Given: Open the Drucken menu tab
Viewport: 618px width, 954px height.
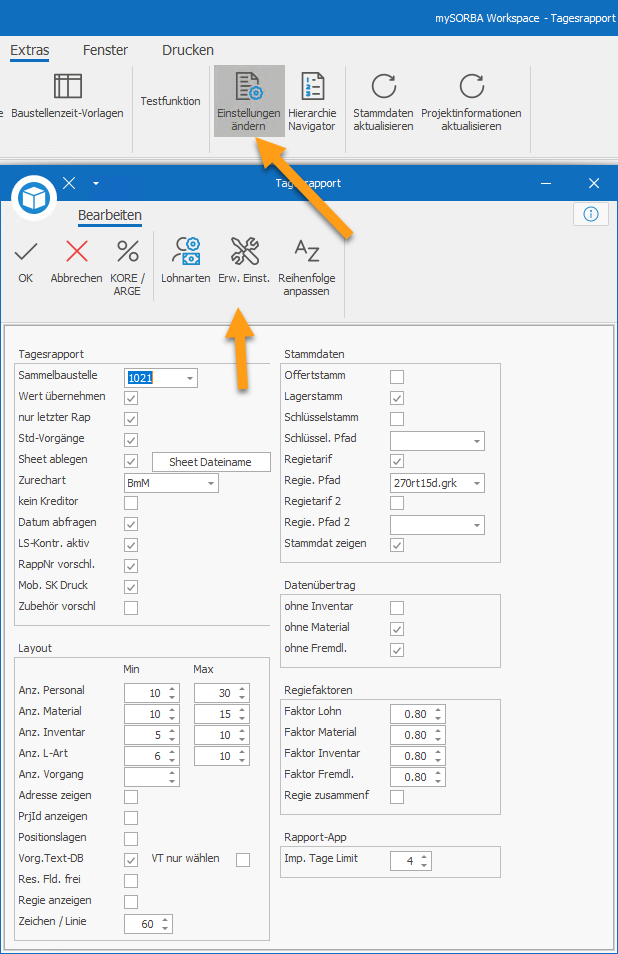Looking at the screenshot, I should pos(188,50).
